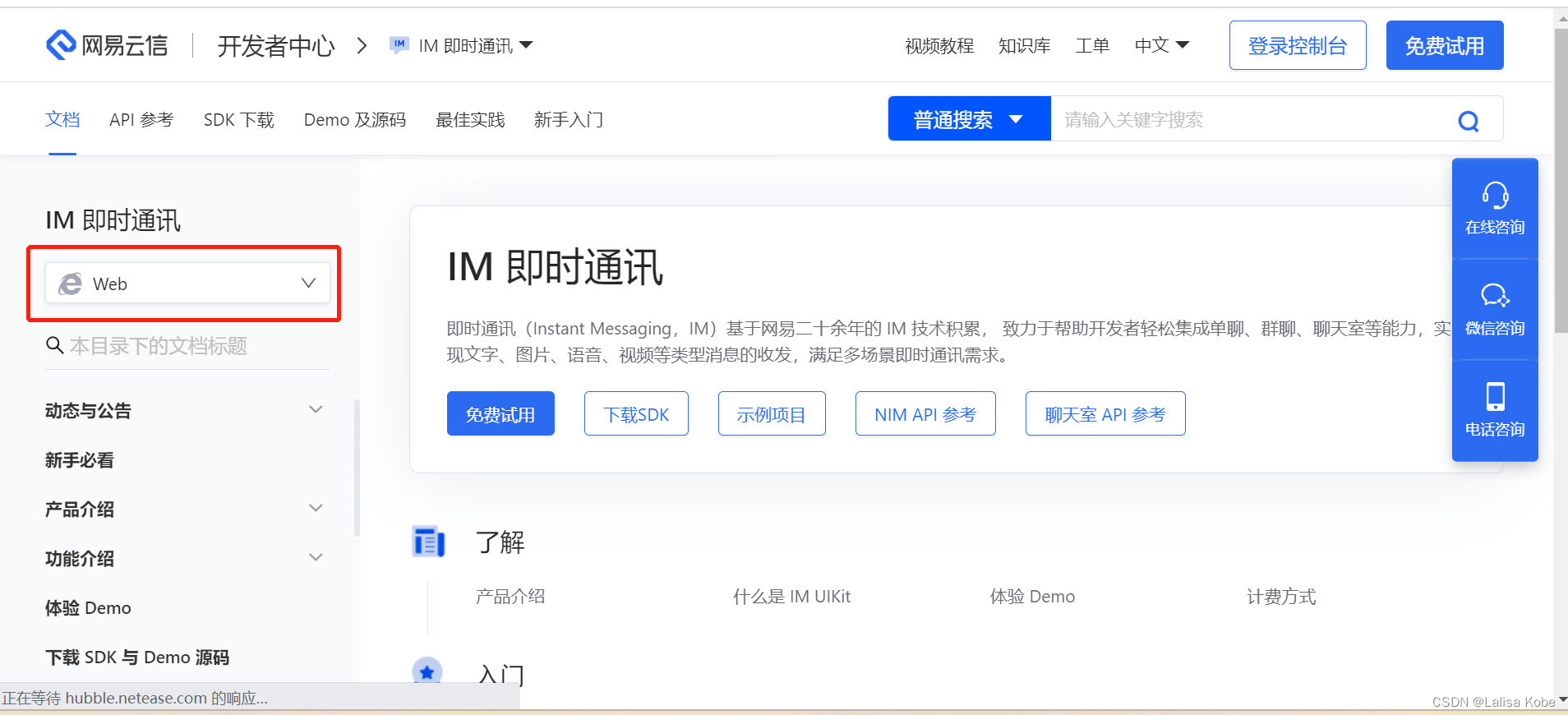Open 下载 SDK 与 Demo 源码 in sidebar
The height and width of the screenshot is (715, 1568).
137,657
